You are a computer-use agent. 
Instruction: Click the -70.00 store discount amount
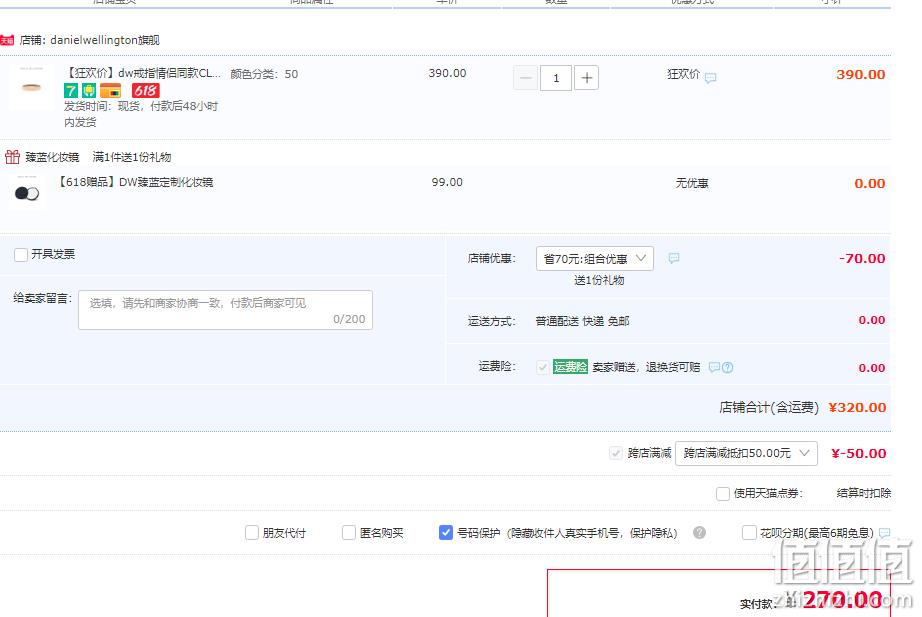[861, 258]
